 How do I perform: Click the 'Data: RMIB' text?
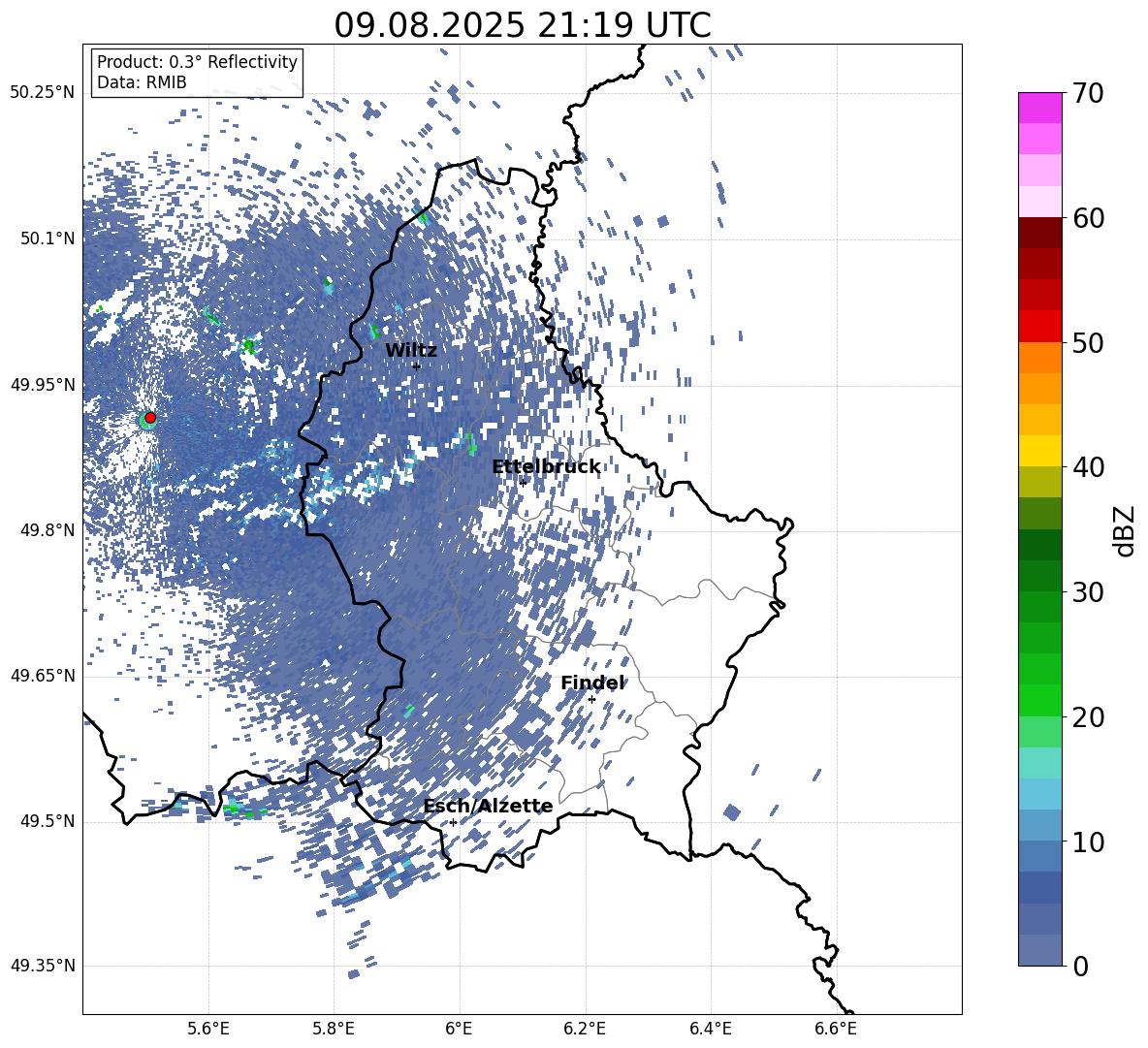[142, 82]
